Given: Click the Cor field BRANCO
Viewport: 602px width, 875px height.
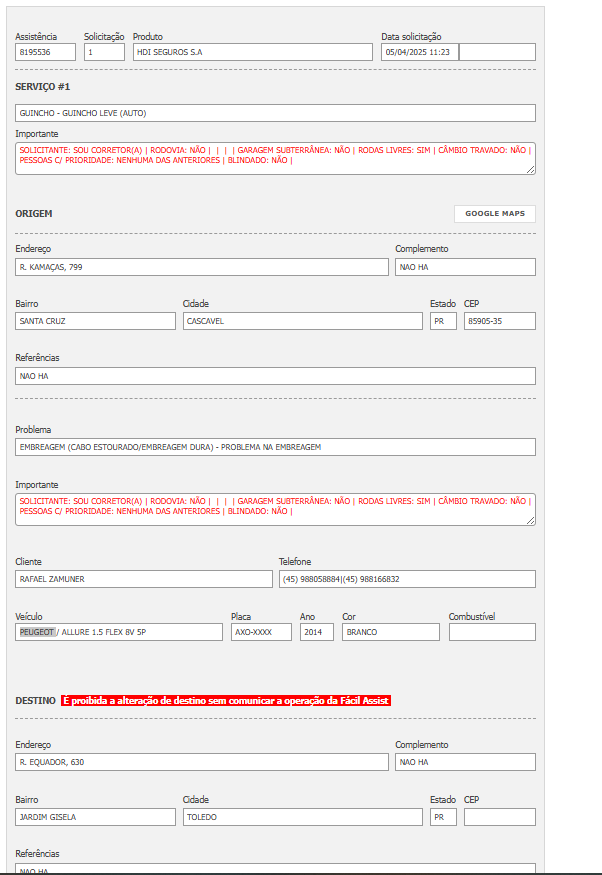Looking at the screenshot, I should 391,632.
